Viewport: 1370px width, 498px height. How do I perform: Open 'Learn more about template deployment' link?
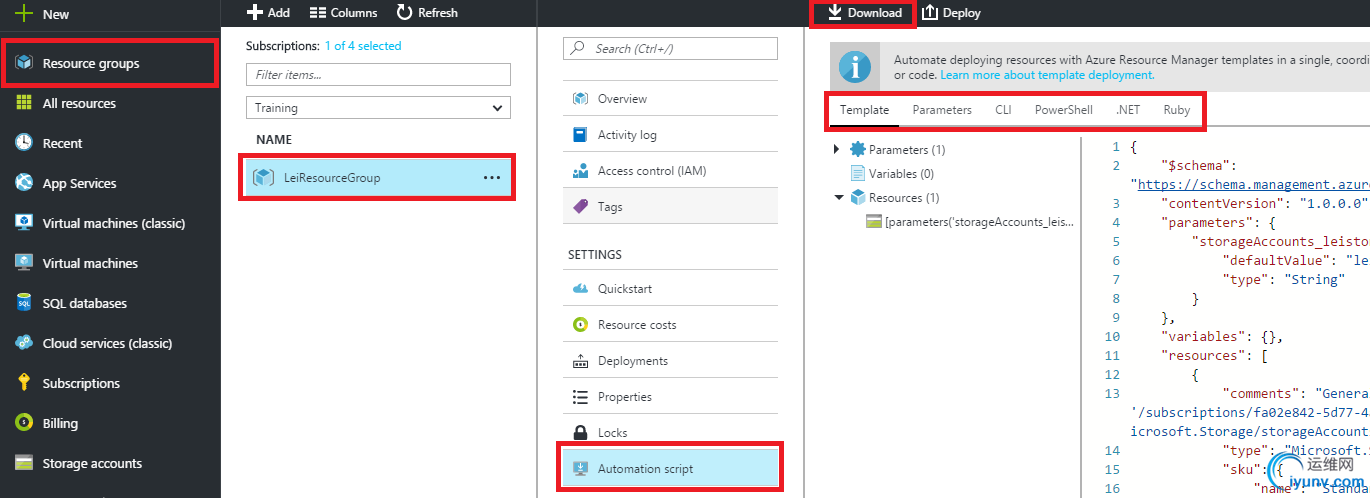click(1047, 75)
